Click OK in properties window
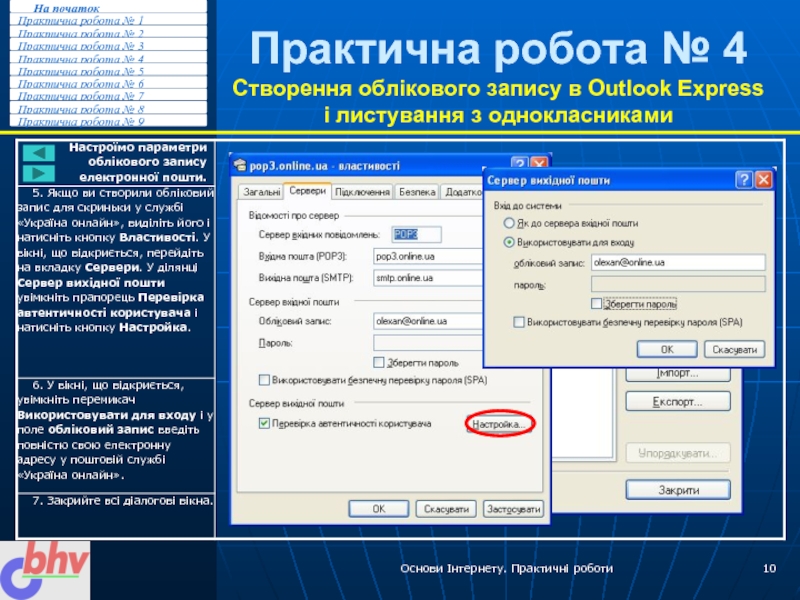The height and width of the screenshot is (600, 800). [379, 509]
